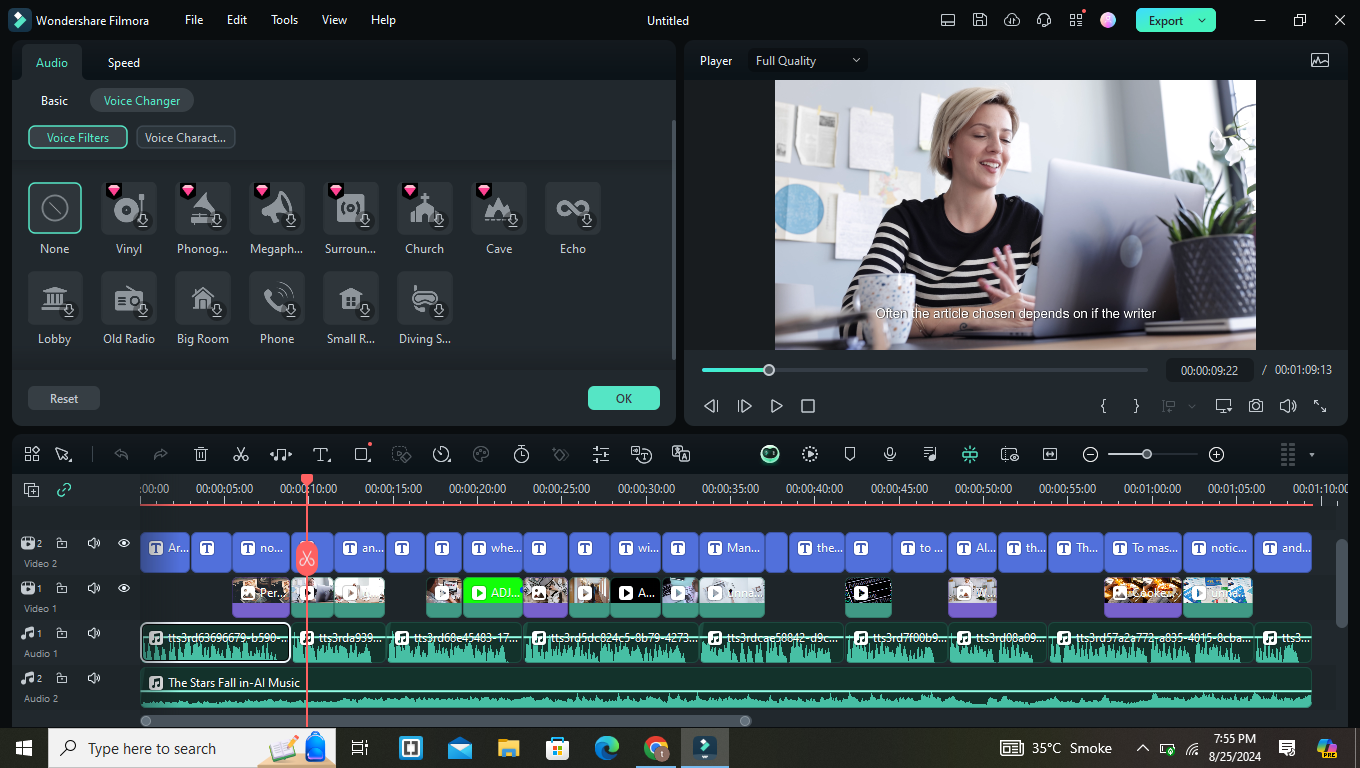Image resolution: width=1360 pixels, height=768 pixels.
Task: Click the OK button
Action: click(x=624, y=398)
